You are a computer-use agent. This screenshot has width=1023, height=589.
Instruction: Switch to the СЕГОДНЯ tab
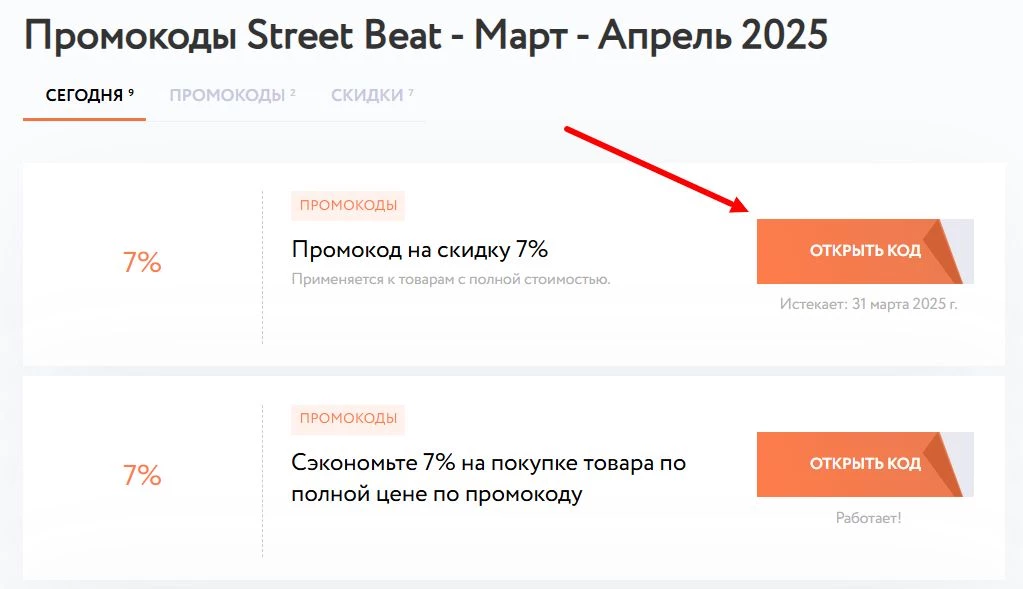(84, 95)
